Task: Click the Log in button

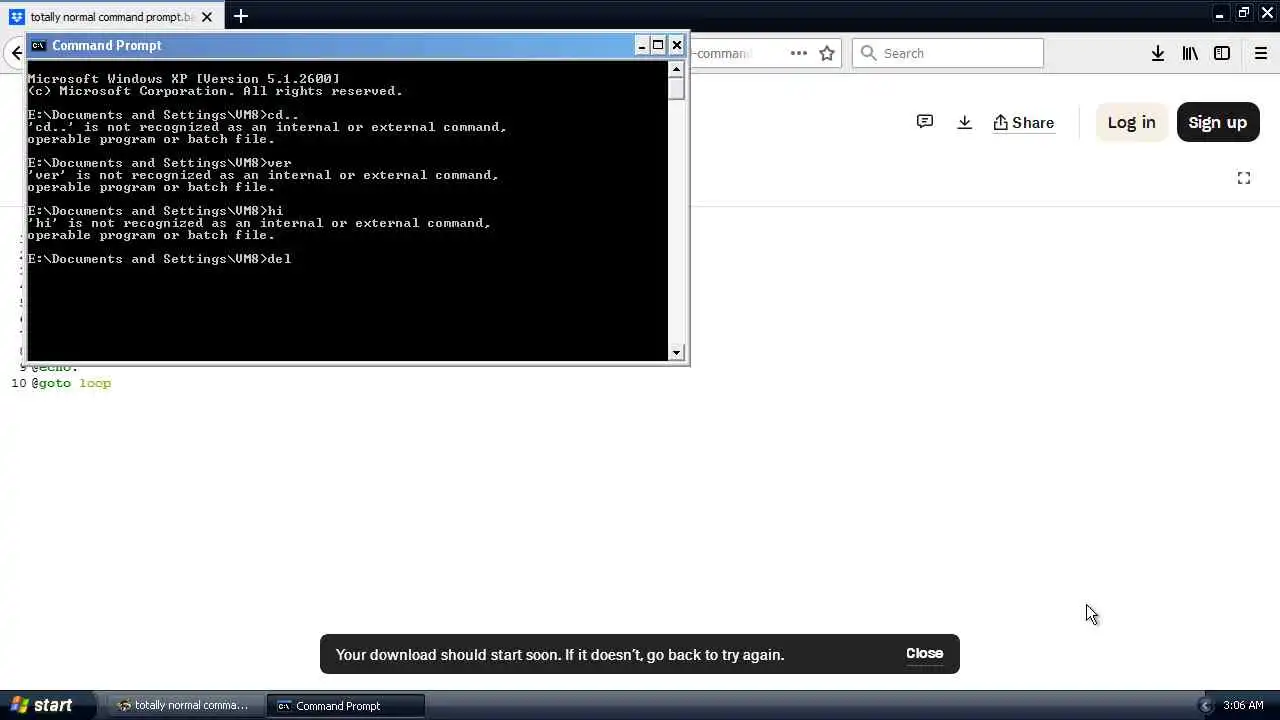Action: (1131, 122)
